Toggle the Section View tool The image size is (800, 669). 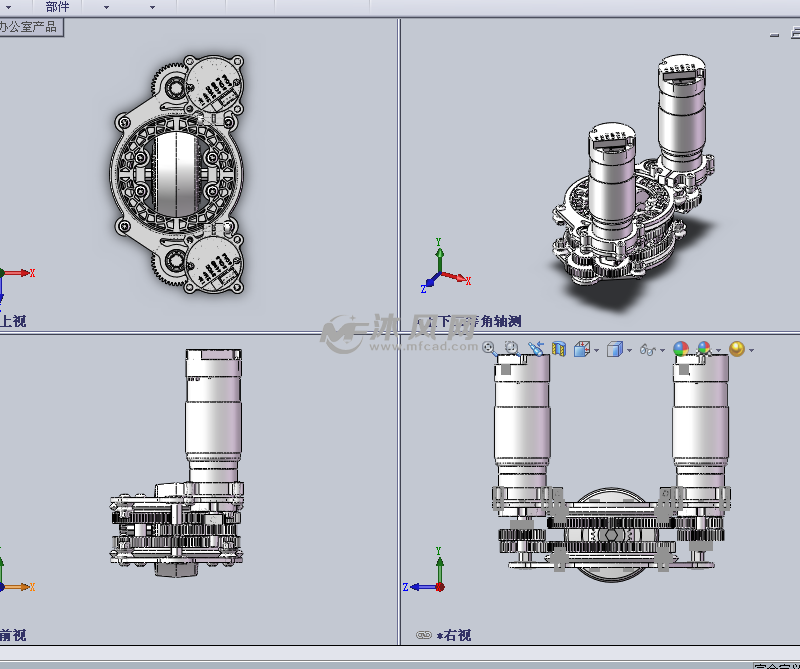559,349
